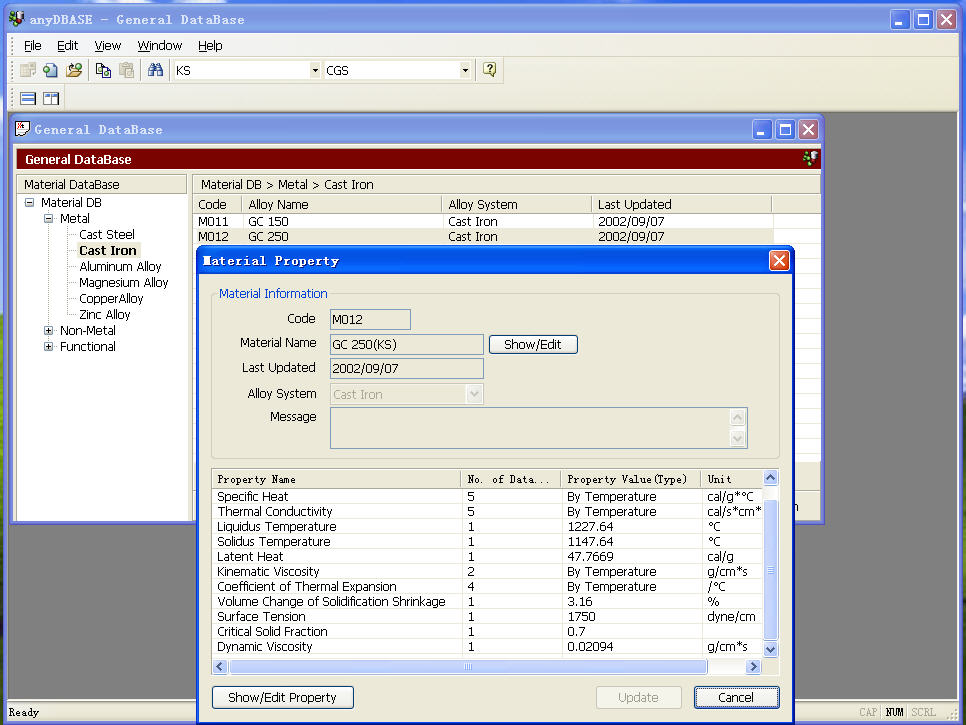Click the logo icon on the red General DataBase banner
Image resolution: width=966 pixels, height=725 pixels.
click(810, 159)
